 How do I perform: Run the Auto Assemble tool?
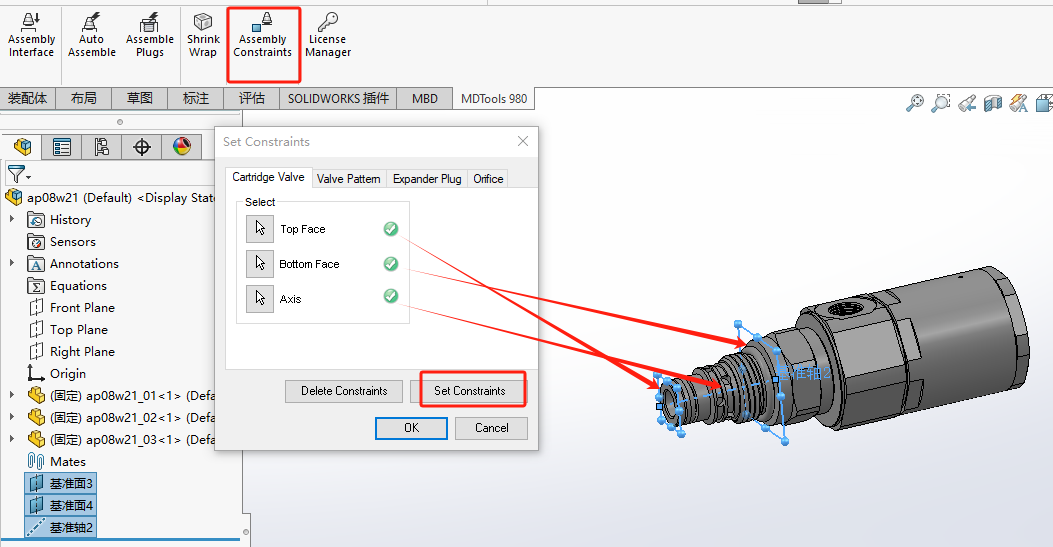(91, 36)
